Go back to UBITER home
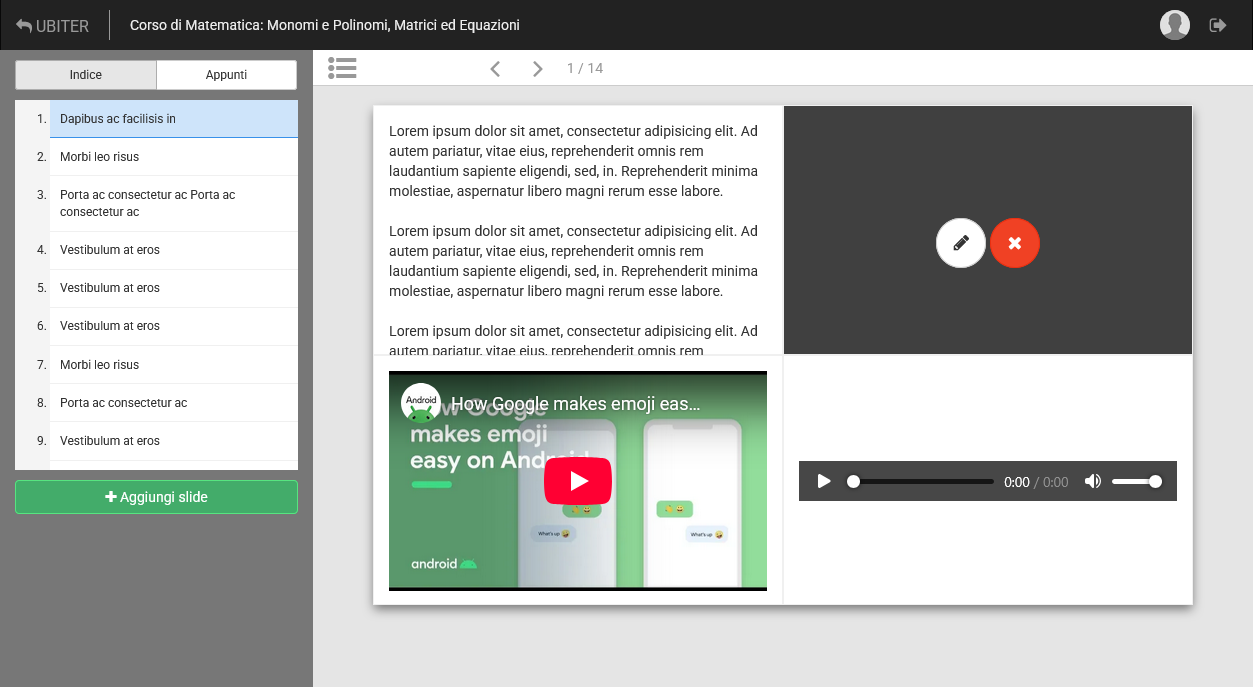Viewport: 1253px width, 687px height. (x=53, y=26)
